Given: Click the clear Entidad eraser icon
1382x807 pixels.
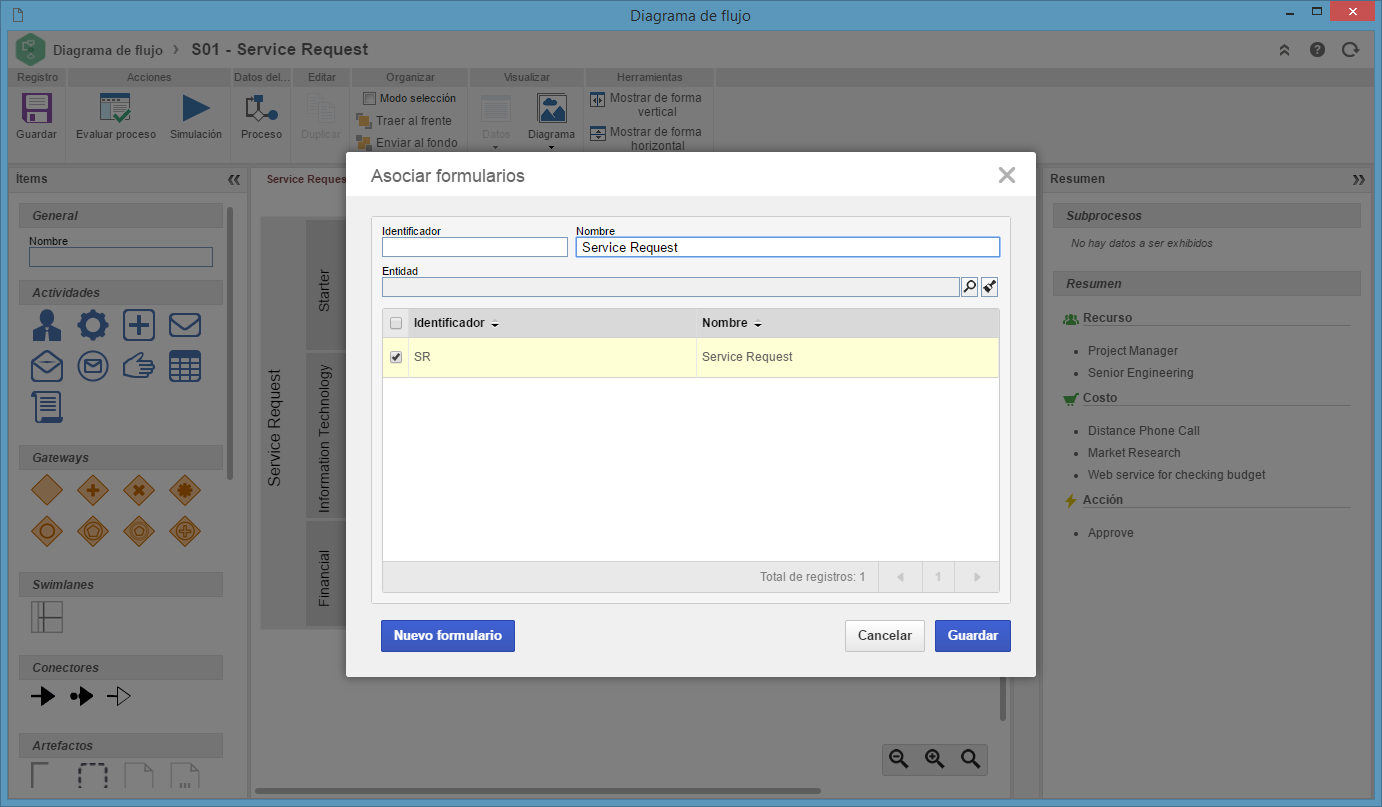Looking at the screenshot, I should 989,287.
